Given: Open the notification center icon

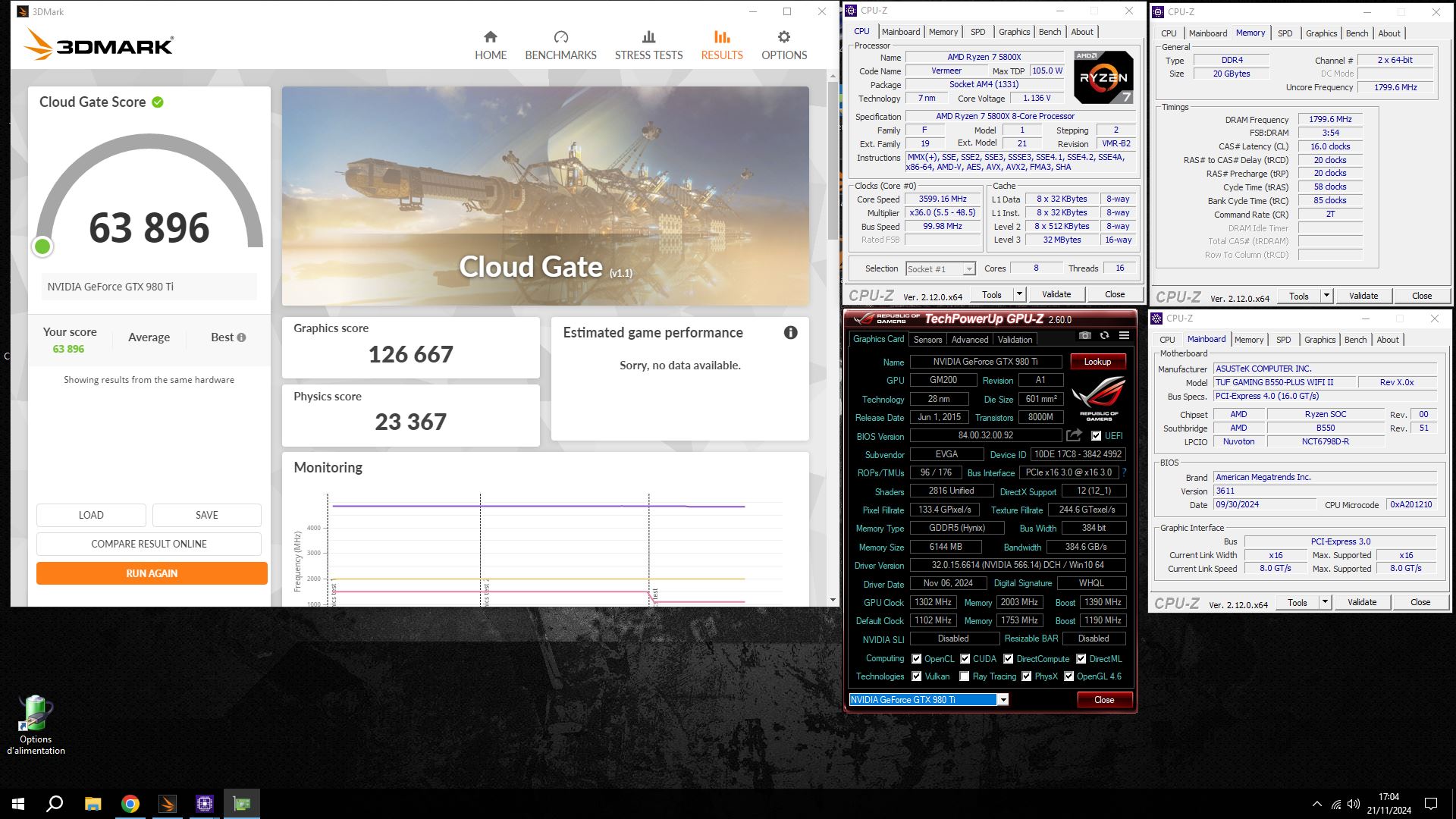Looking at the screenshot, I should coord(1431,804).
